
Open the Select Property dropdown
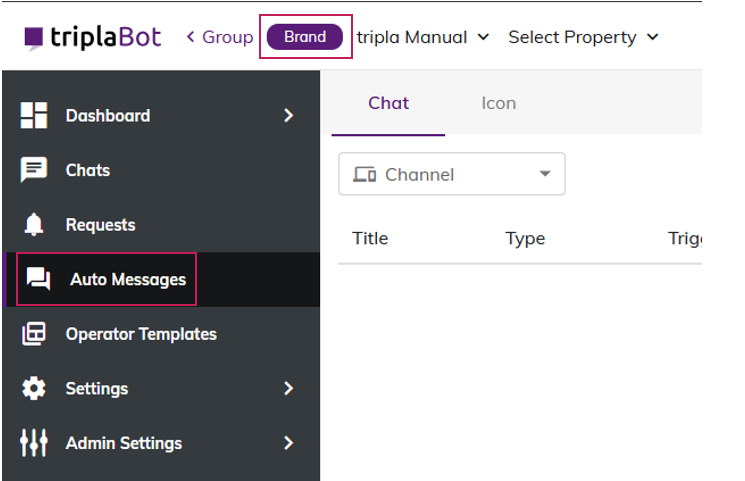[x=583, y=37]
